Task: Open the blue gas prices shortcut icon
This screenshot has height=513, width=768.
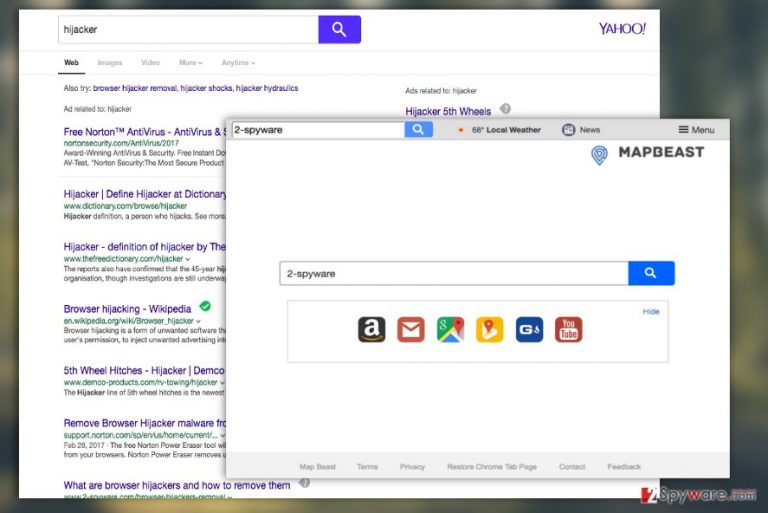Action: point(529,329)
